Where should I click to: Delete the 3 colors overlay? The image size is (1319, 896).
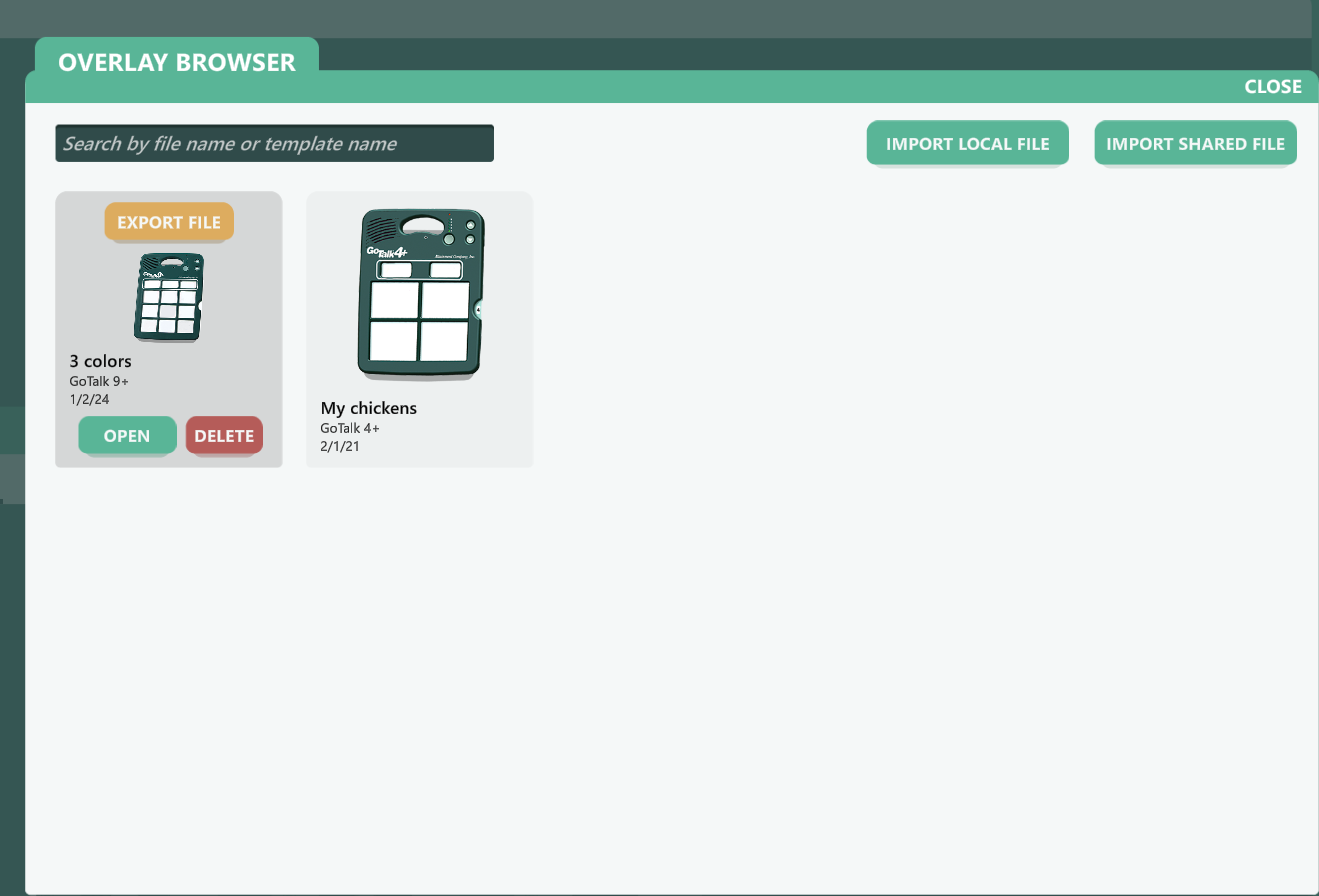click(x=224, y=436)
